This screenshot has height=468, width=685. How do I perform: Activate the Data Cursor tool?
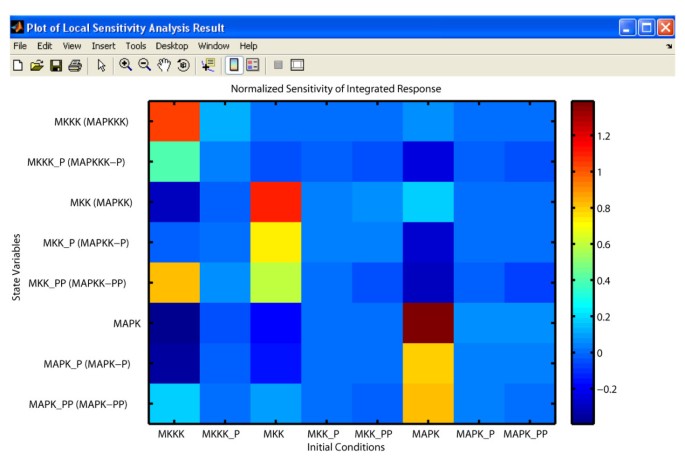click(x=208, y=65)
